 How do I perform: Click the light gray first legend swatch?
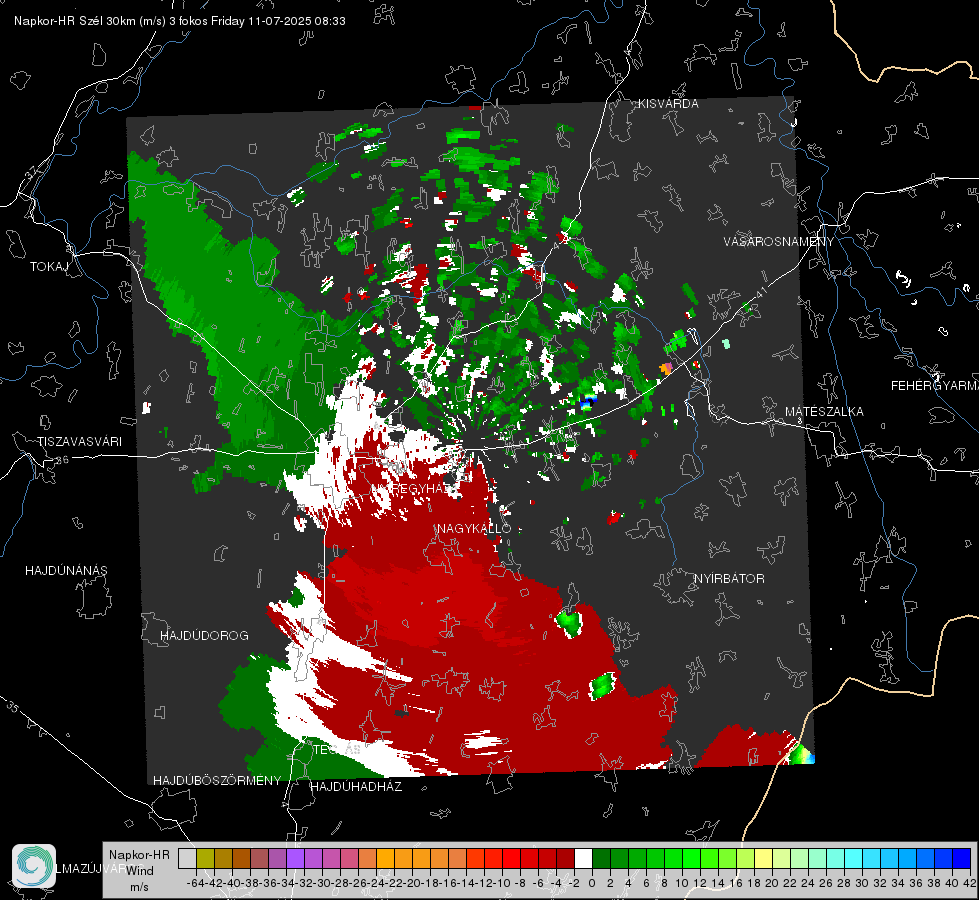point(187,858)
